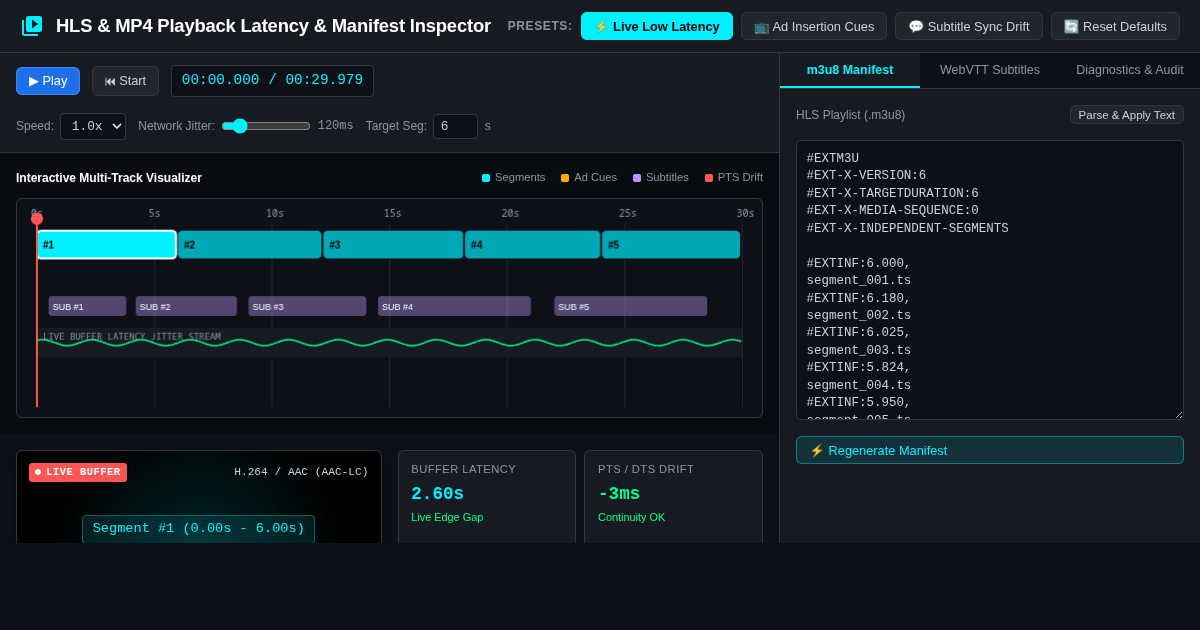
Task: Apply the Live Low Latency preset
Action: [657, 26]
